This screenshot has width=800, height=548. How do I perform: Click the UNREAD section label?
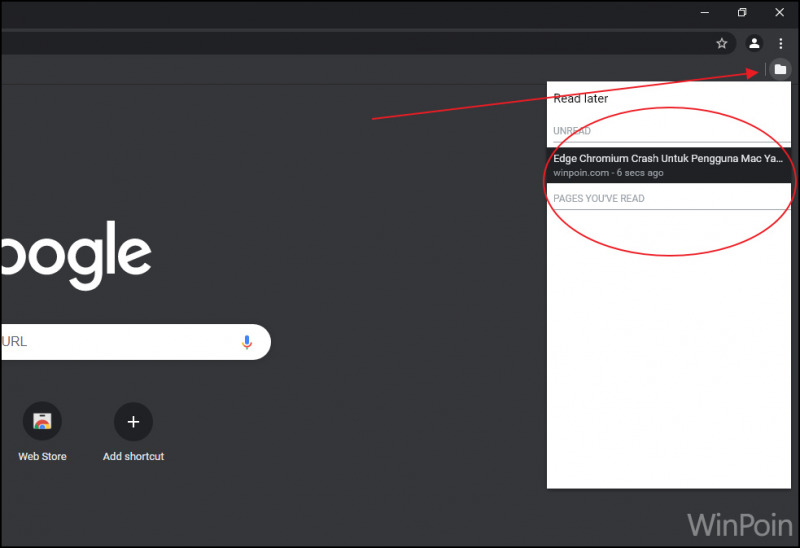coord(572,131)
